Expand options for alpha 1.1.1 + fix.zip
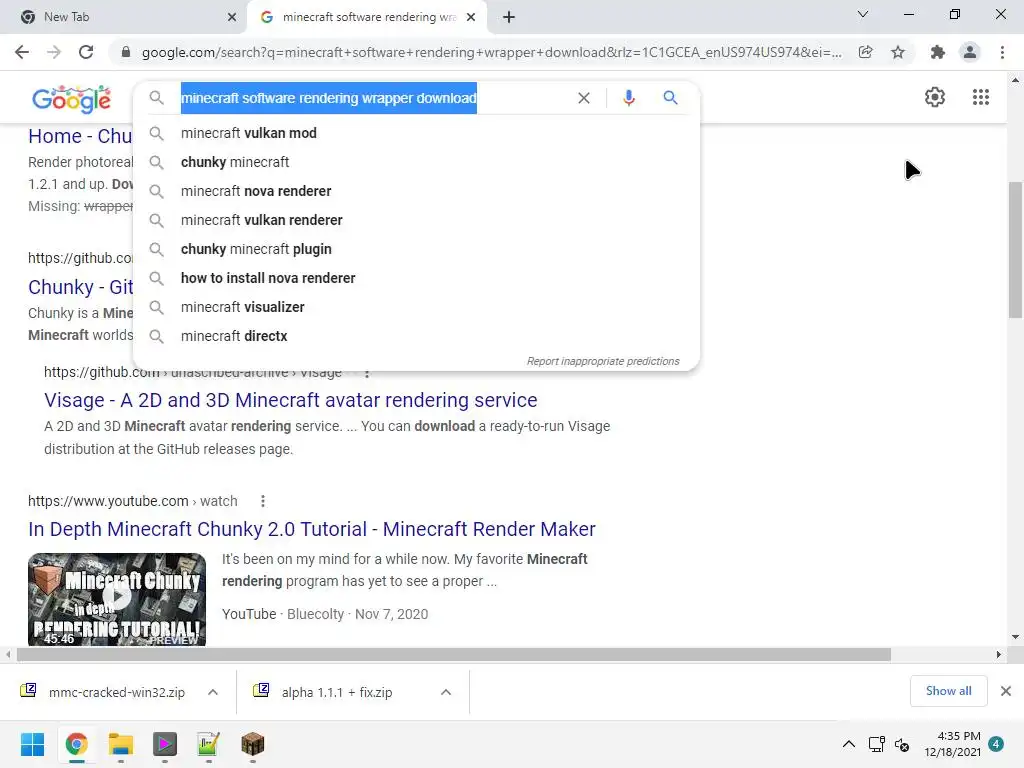The image size is (1024, 768). tap(446, 692)
